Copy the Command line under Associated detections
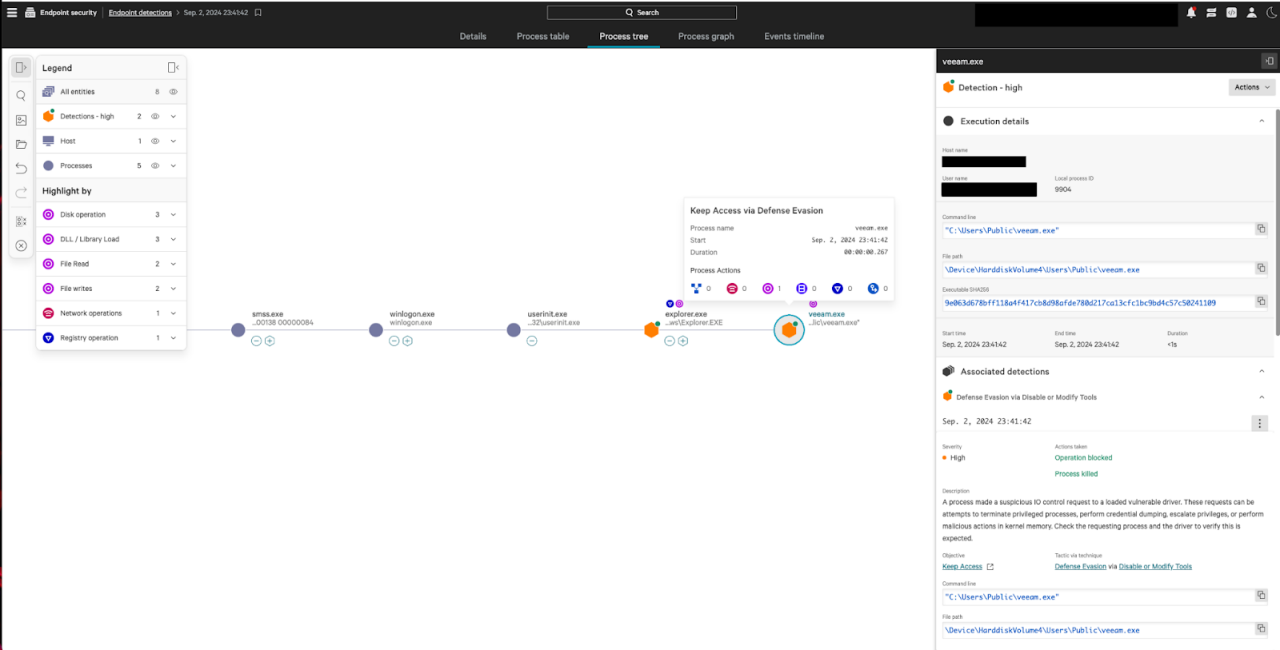The height and width of the screenshot is (650, 1280). 1261,596
